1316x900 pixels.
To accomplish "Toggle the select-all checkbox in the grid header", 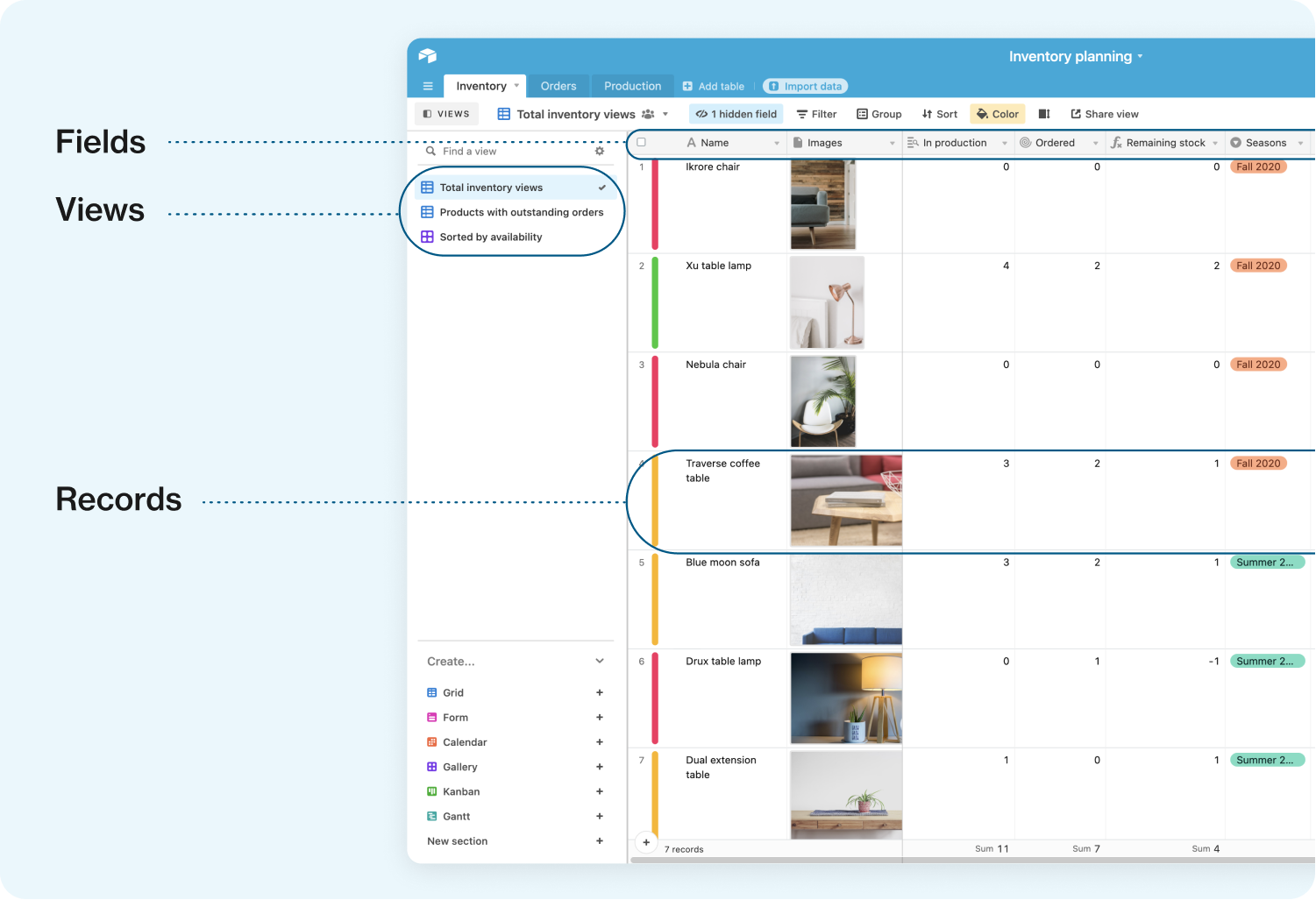I will [x=640, y=141].
